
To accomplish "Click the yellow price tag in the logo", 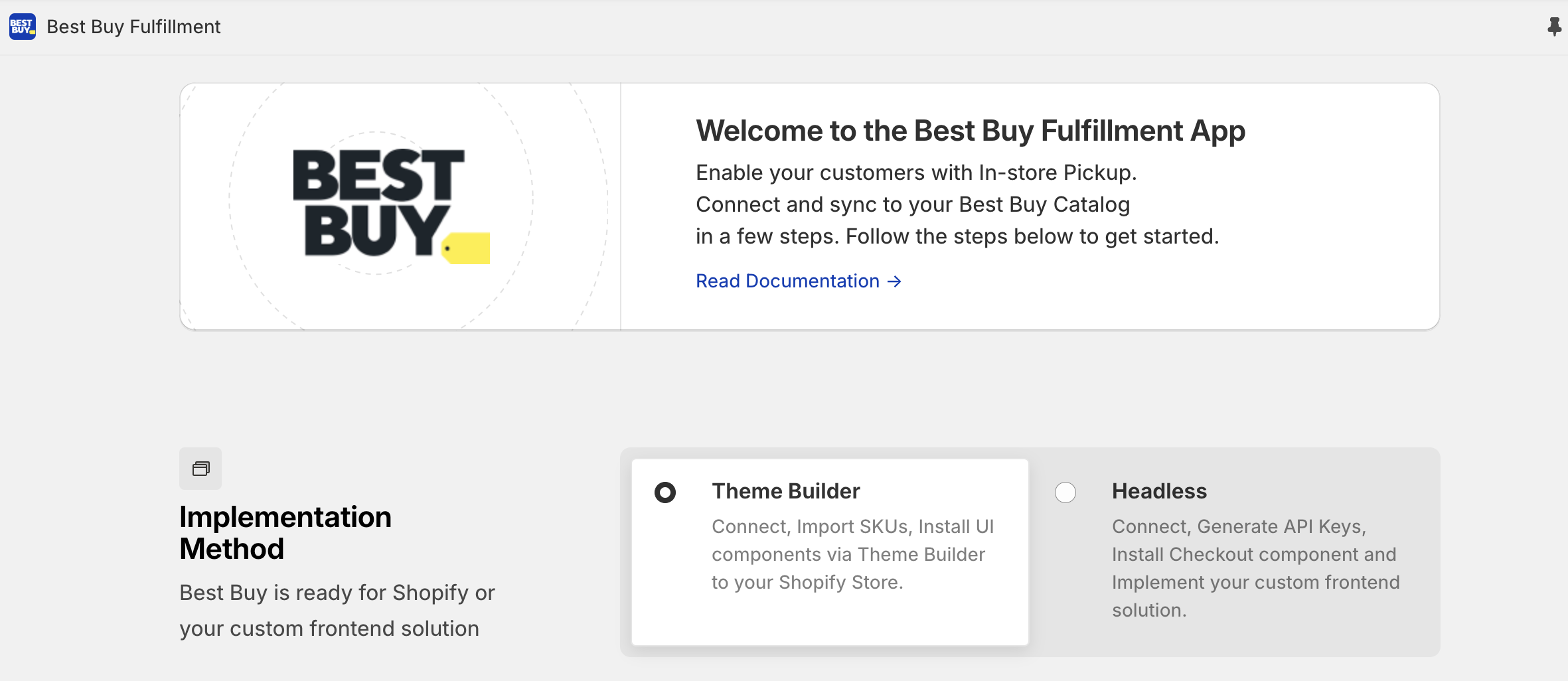I will [x=467, y=248].
